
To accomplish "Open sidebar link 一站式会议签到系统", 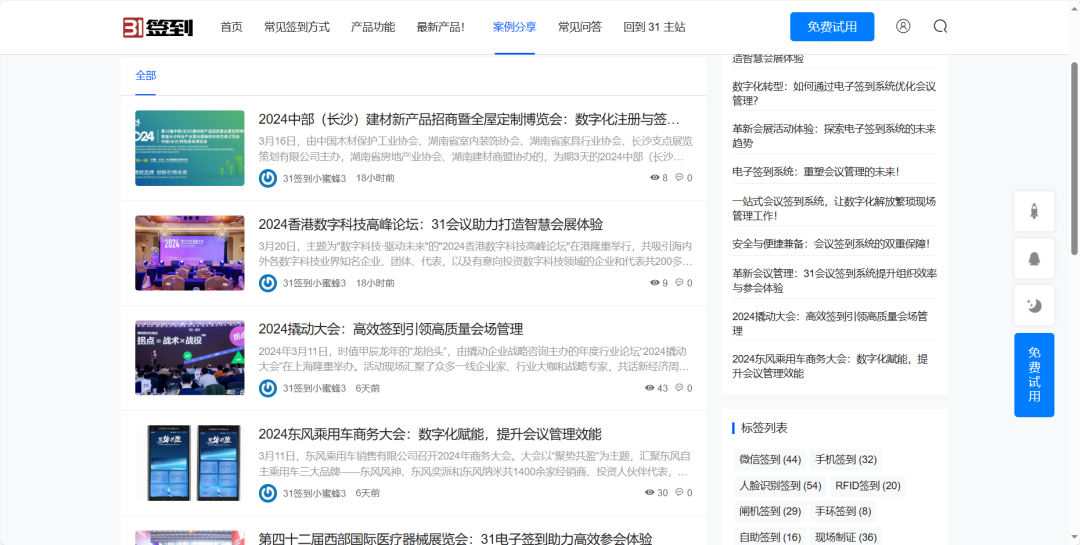I will tap(833, 209).
